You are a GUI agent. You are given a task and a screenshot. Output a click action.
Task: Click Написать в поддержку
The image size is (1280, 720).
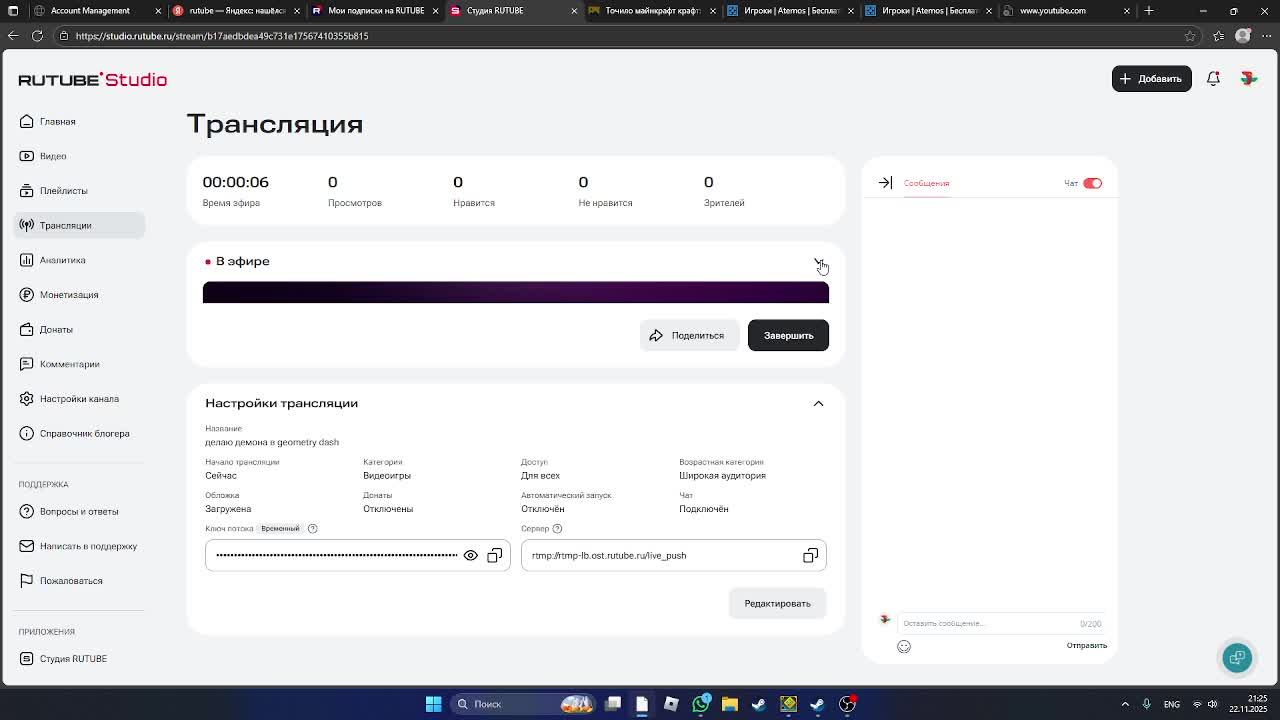[x=80, y=546]
